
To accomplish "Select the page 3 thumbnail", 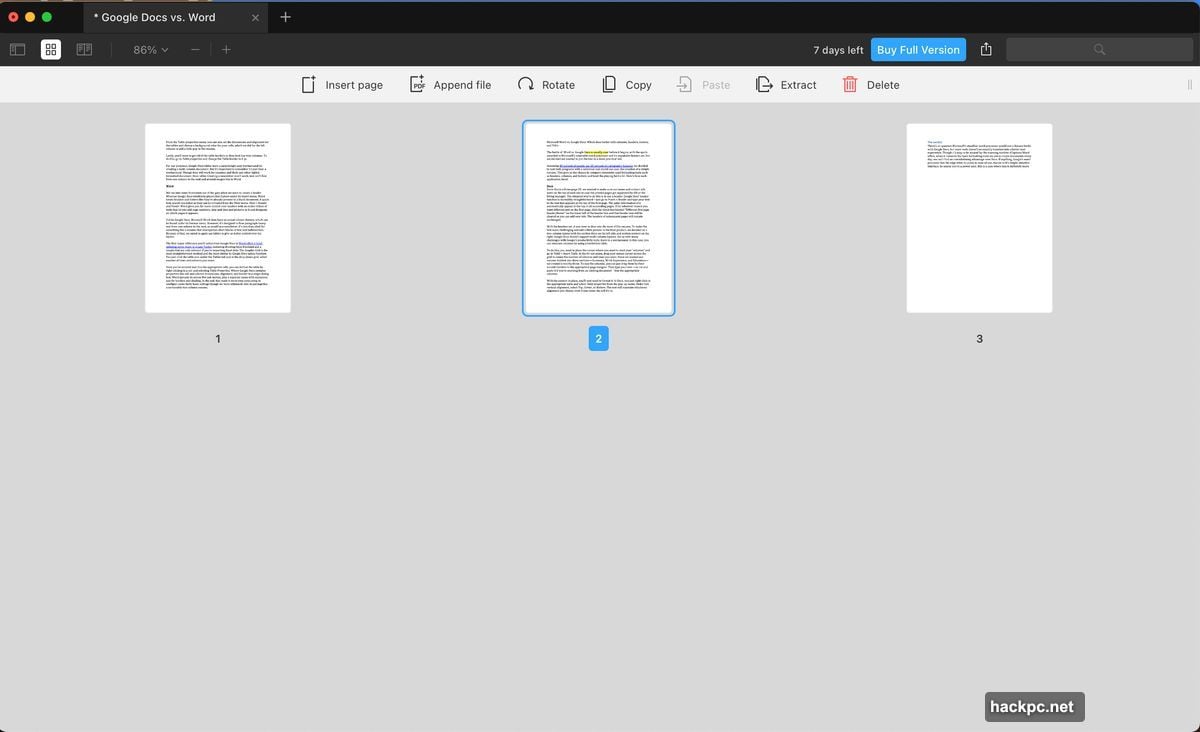I will pos(978,217).
